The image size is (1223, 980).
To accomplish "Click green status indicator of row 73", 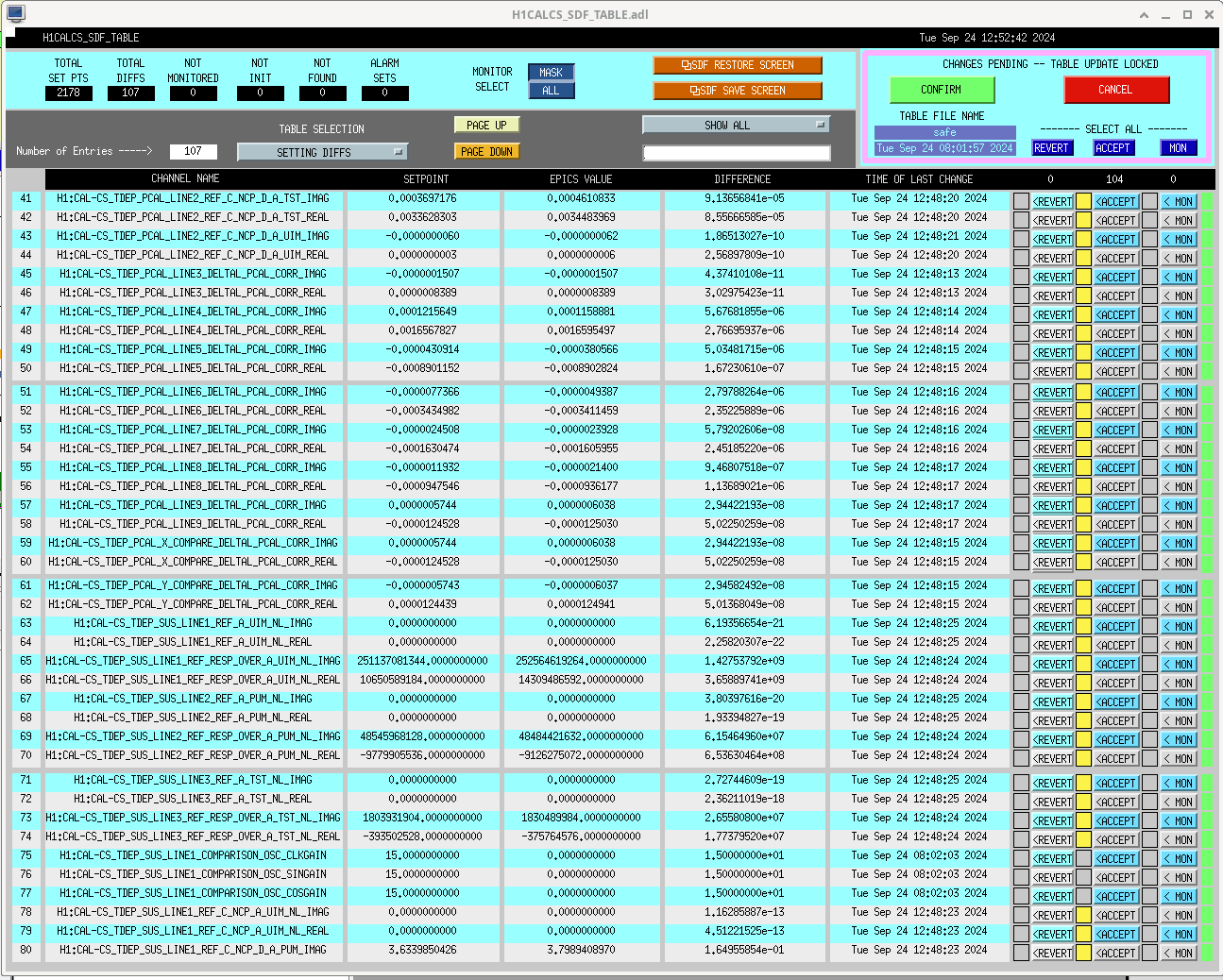I will pyautogui.click(x=1206, y=820).
